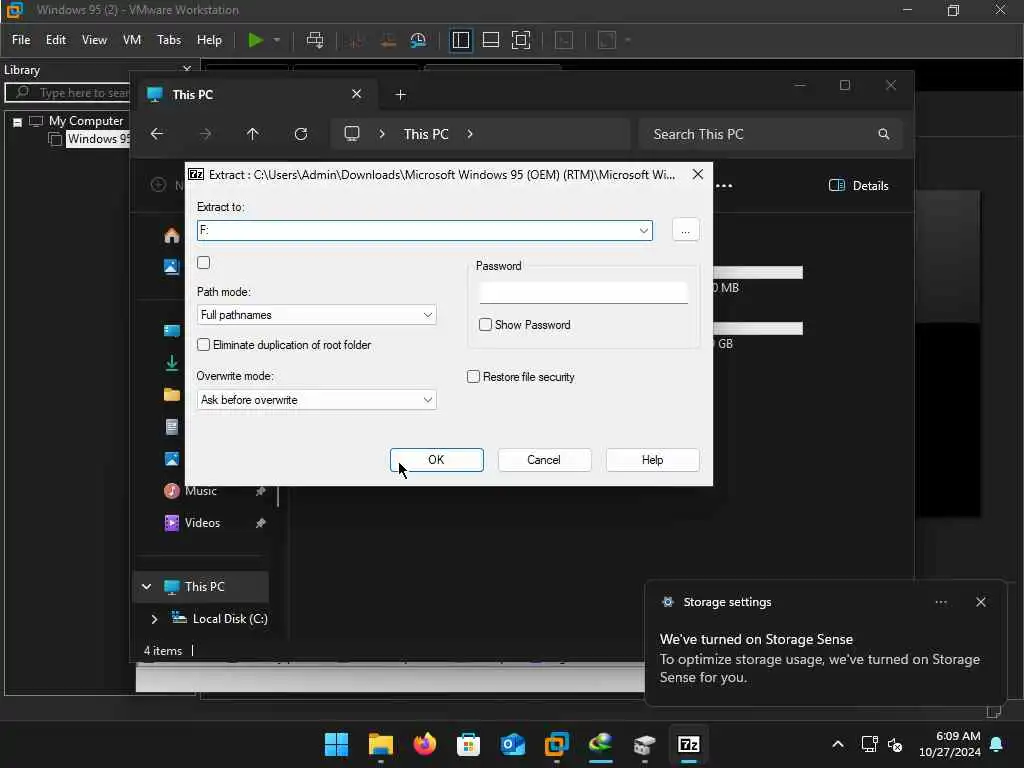
Task: Open VMware Tabs menu
Action: click(168, 40)
